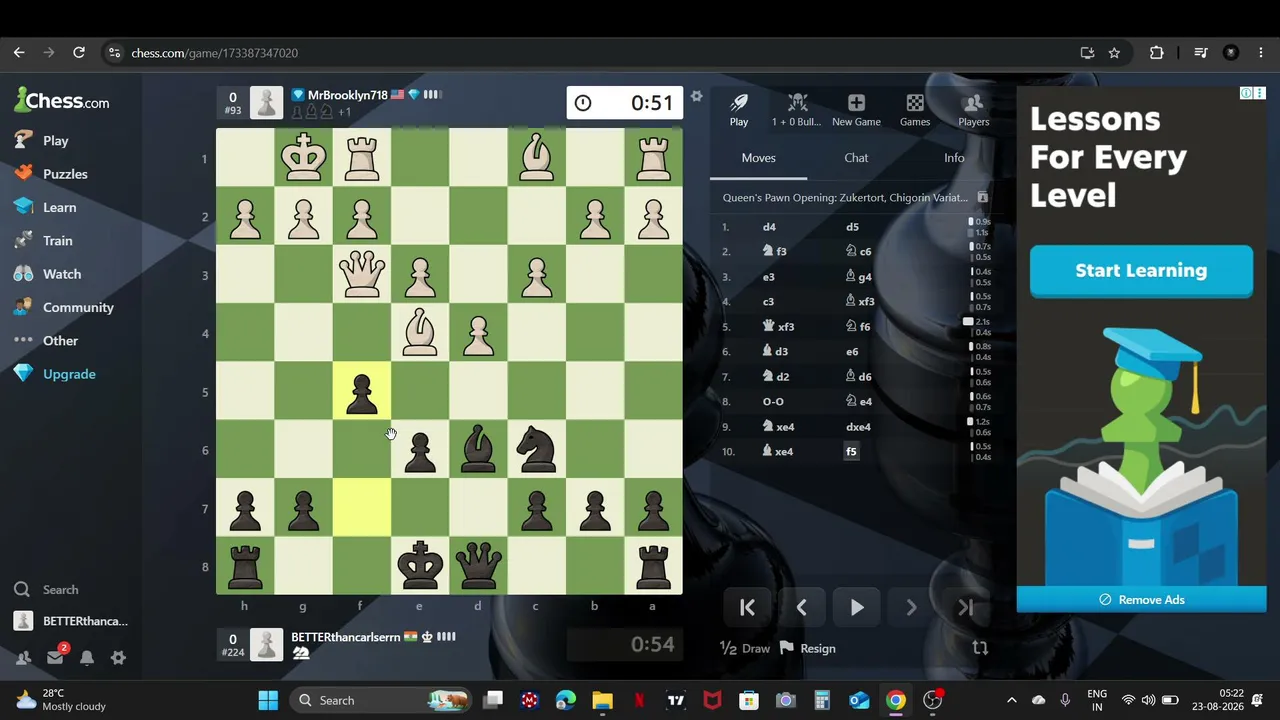Bookmark this page with the star

[x=1114, y=53]
